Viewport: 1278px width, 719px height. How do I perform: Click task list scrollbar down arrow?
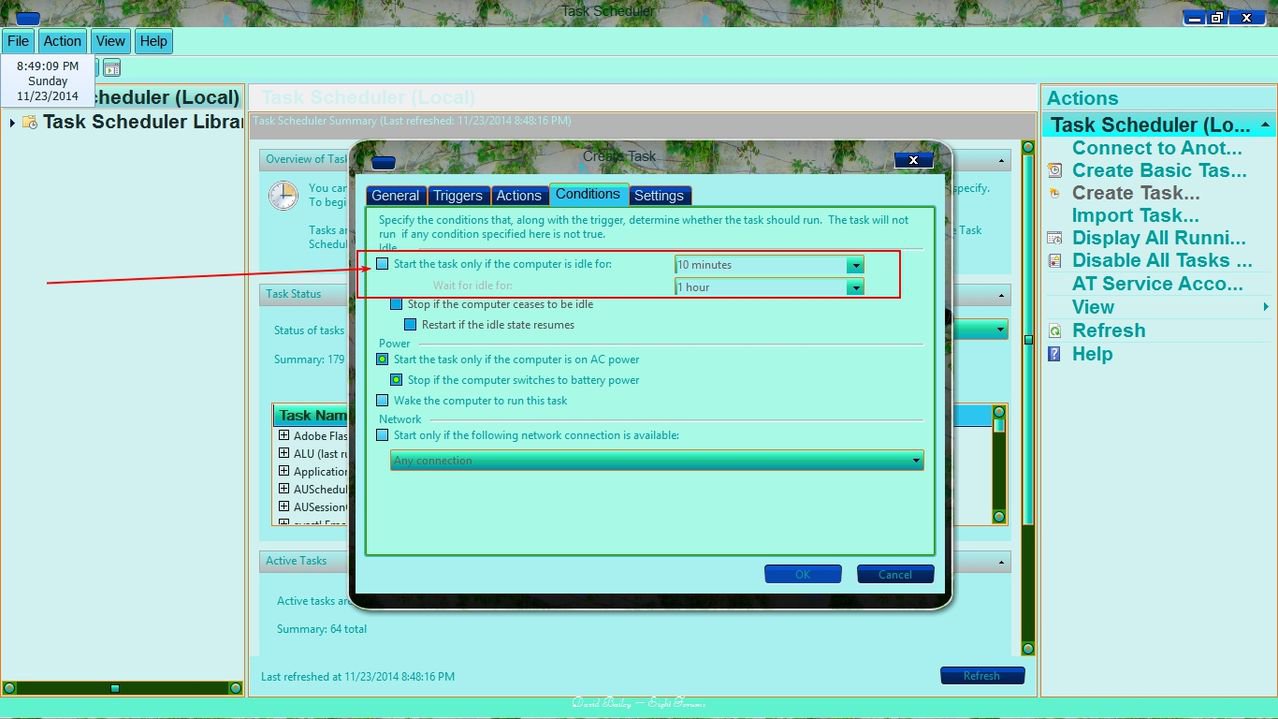click(x=998, y=517)
